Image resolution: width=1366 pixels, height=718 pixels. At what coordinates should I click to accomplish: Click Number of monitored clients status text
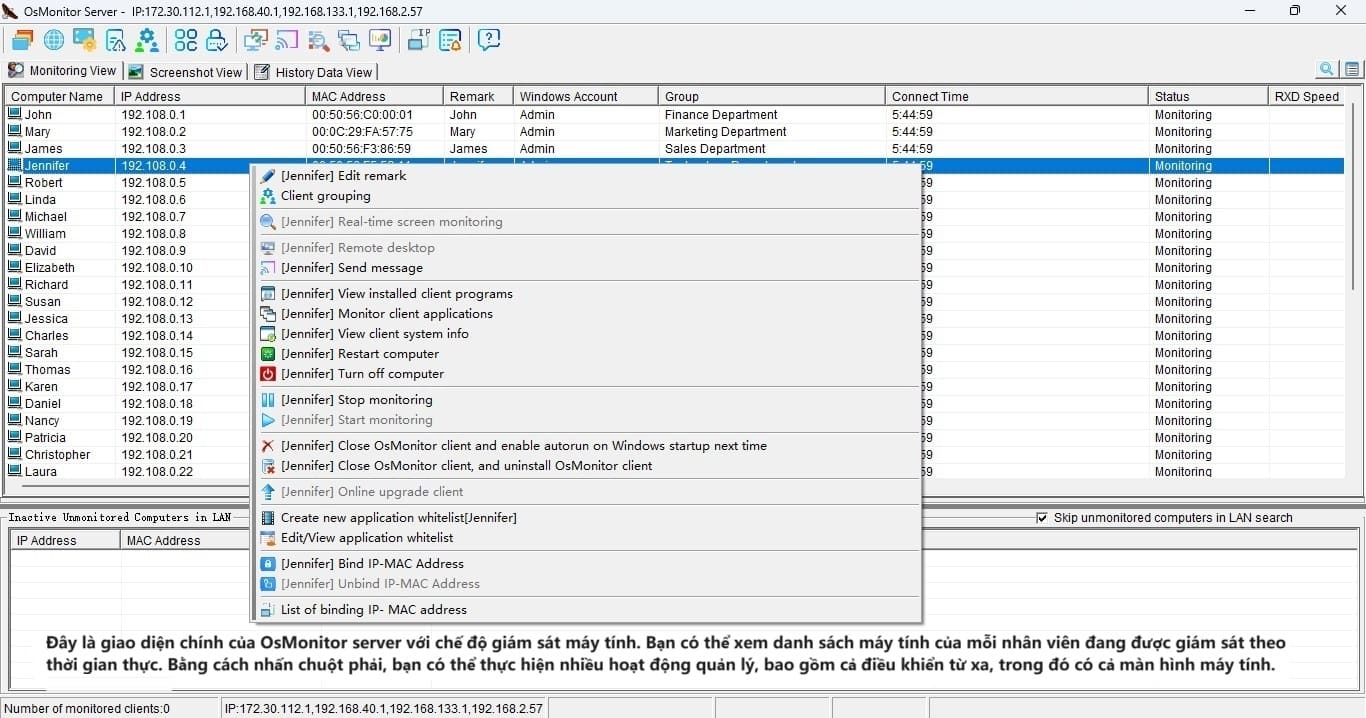point(87,709)
